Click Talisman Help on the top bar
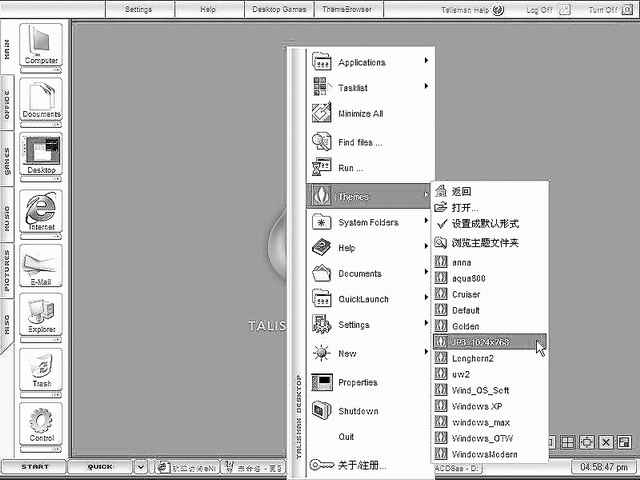This screenshot has height=480, width=640. (x=472, y=10)
